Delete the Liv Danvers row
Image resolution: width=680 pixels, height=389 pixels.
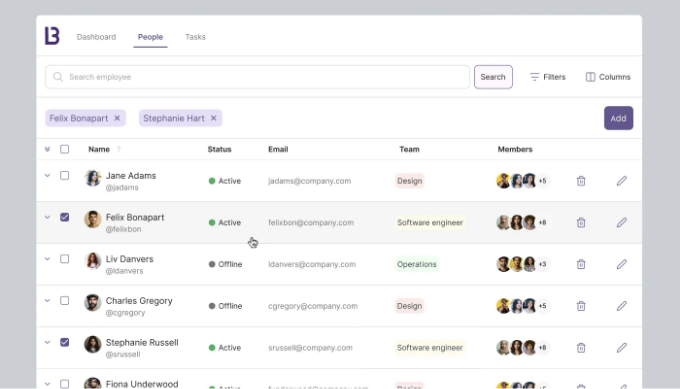[581, 264]
